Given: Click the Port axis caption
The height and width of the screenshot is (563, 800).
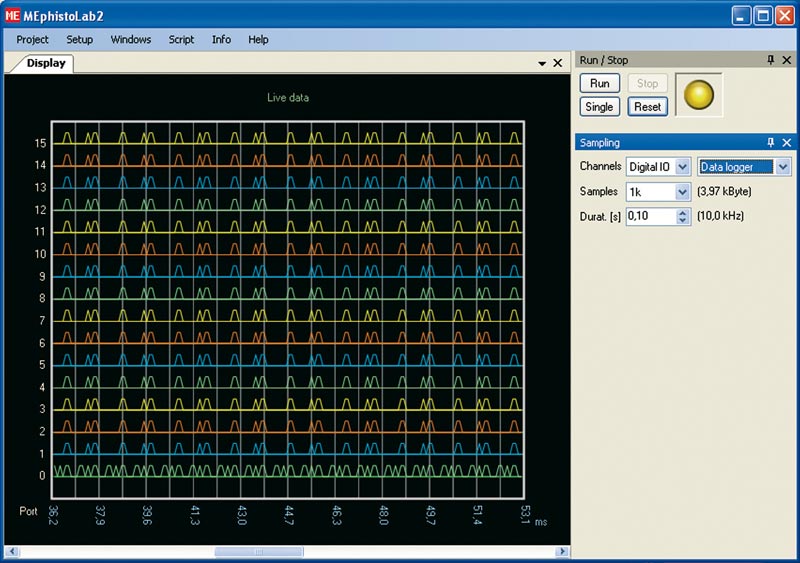Looking at the screenshot, I should point(29,511).
